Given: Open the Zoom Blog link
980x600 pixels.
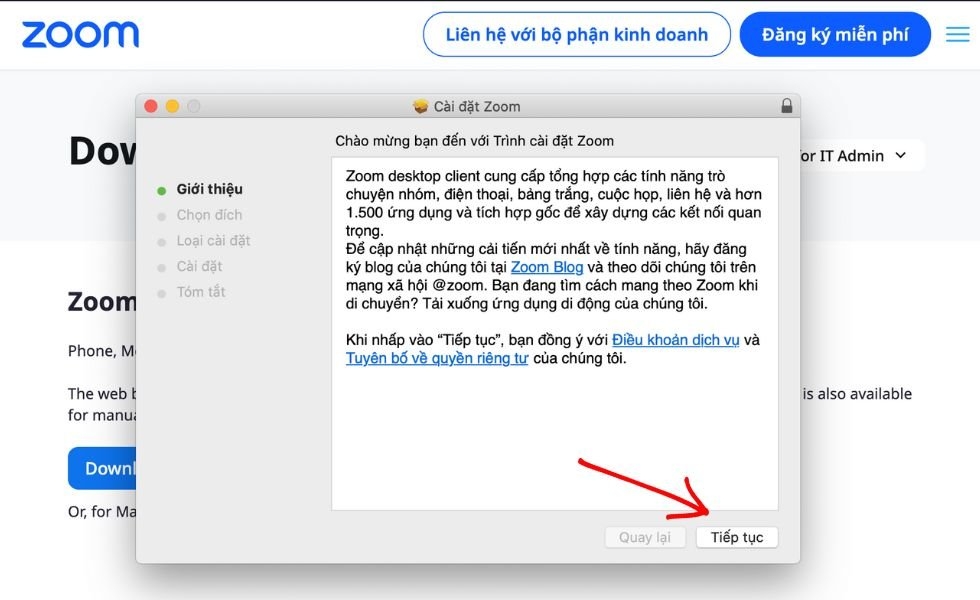Looking at the screenshot, I should (x=546, y=266).
